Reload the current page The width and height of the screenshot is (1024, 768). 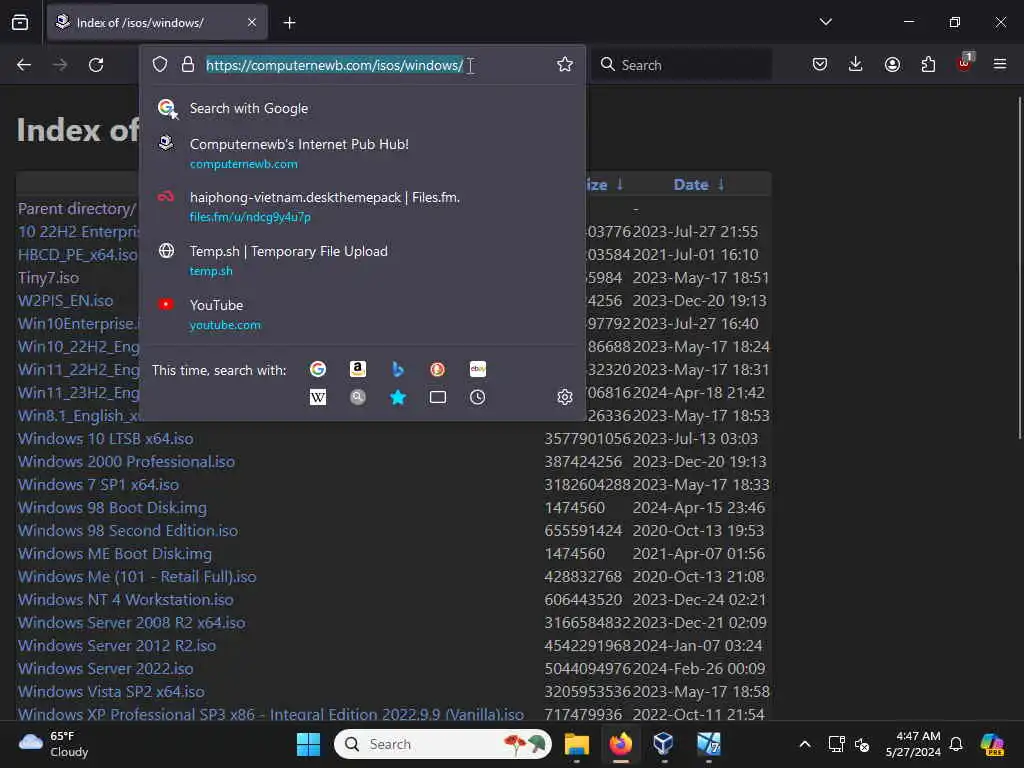coord(96,65)
